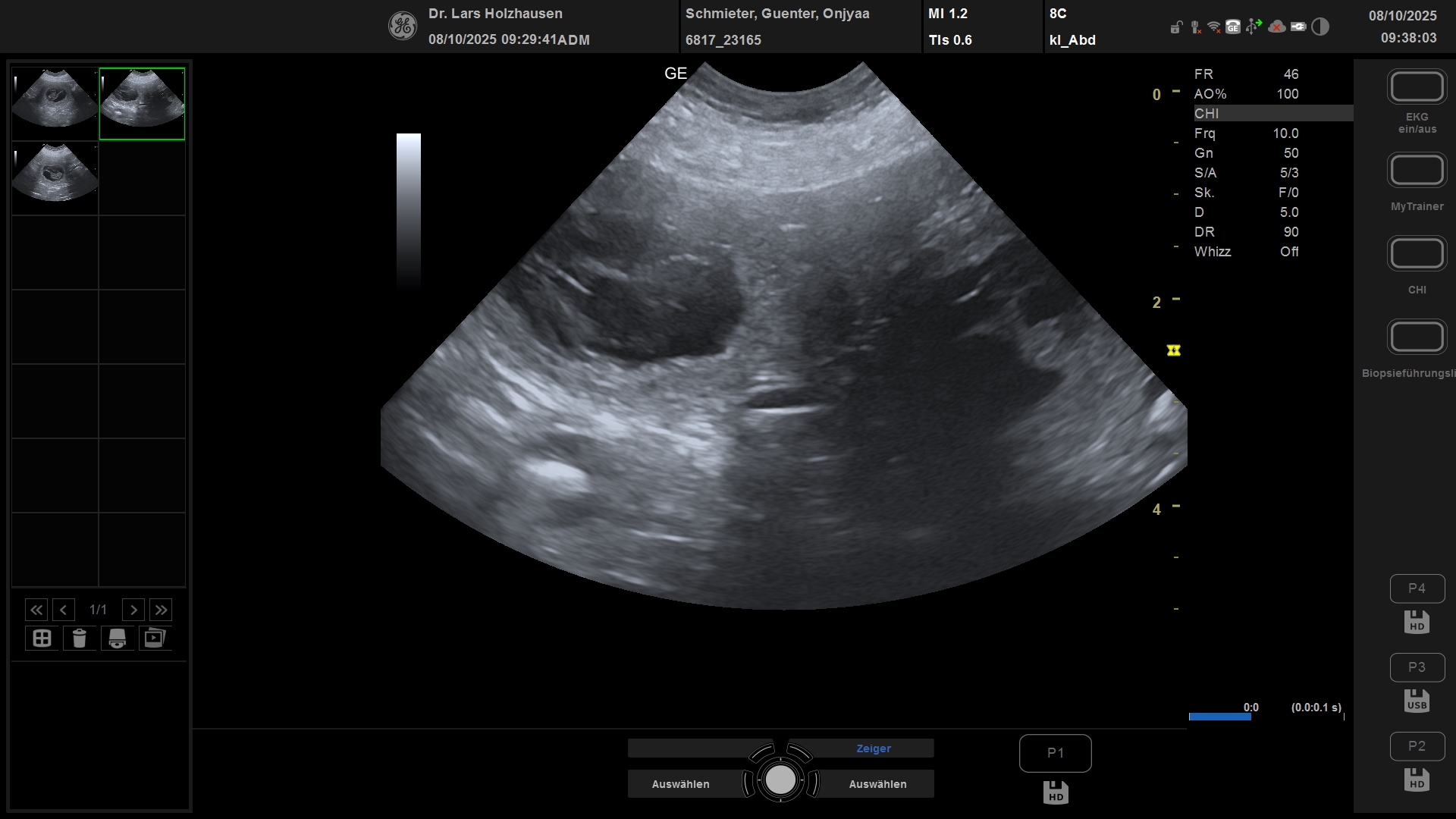Jump to last clipboard page double arrow

coord(161,610)
